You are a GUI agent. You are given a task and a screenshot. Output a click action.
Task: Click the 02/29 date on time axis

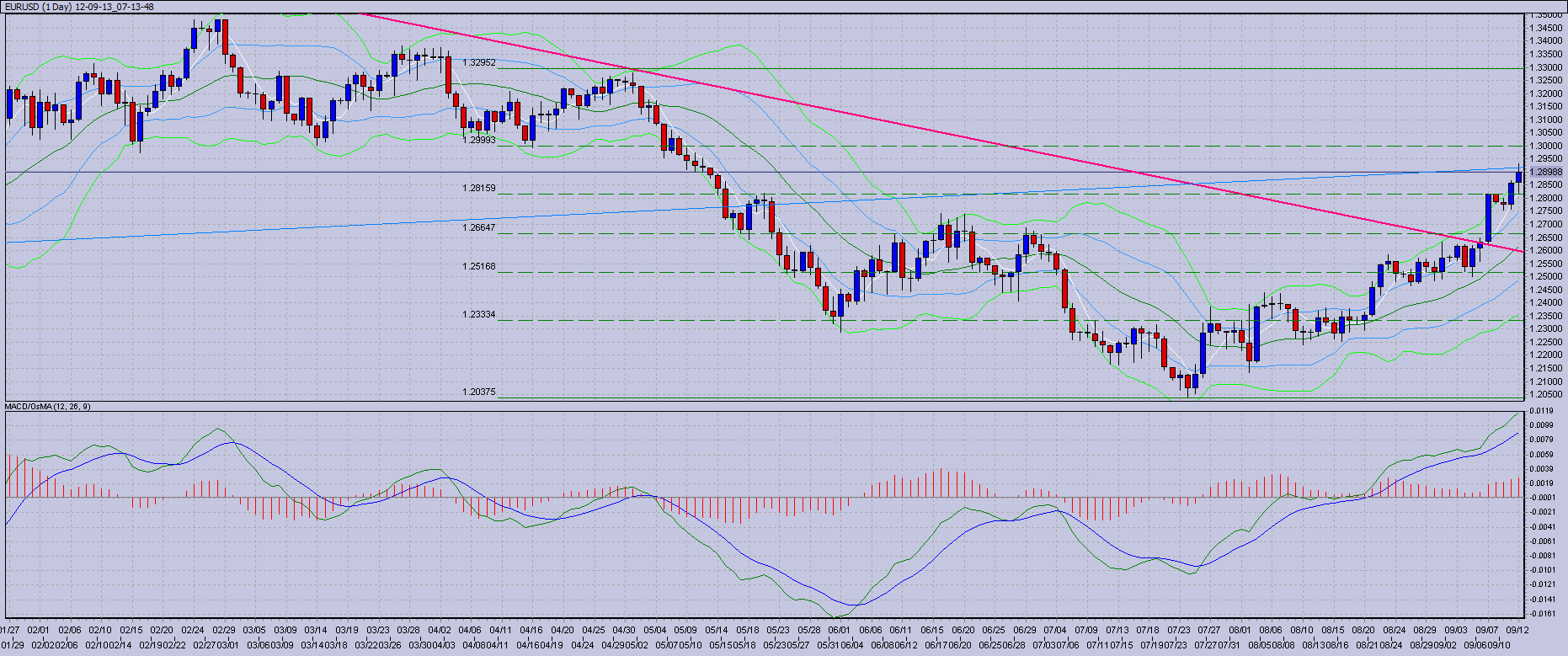click(223, 630)
